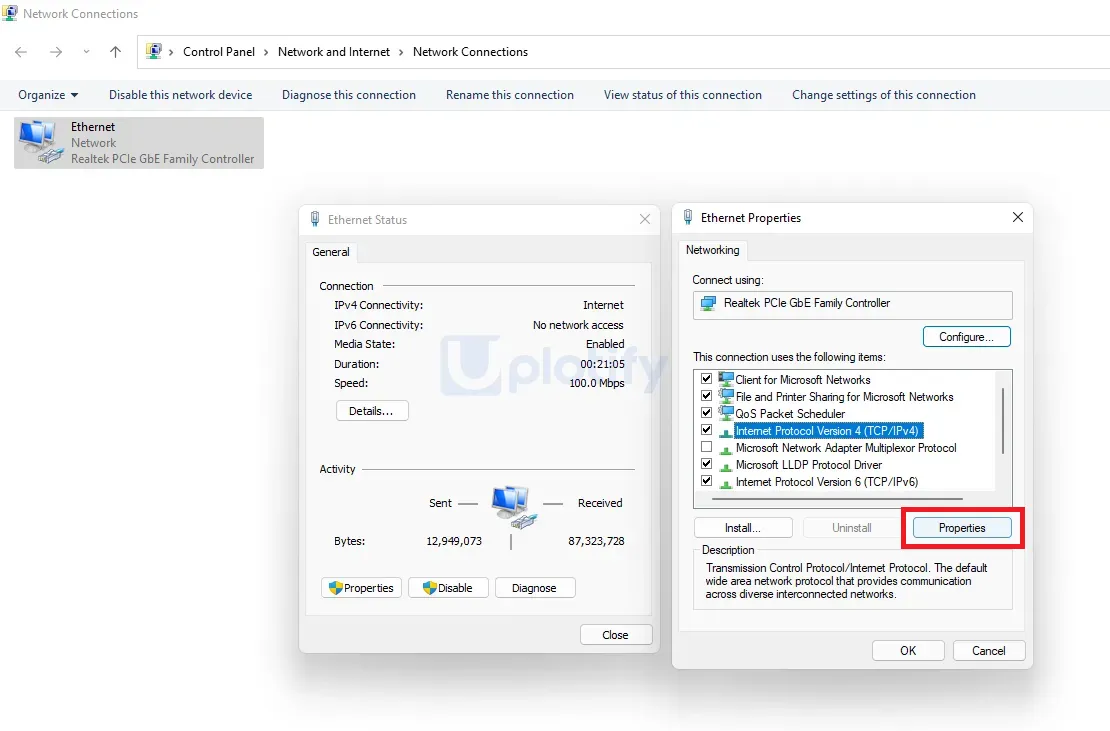Click the Ethernet Properties title icon

pos(687,217)
